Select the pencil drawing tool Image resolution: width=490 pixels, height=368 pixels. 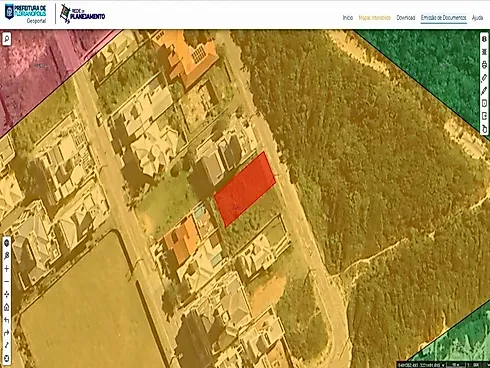tap(484, 90)
